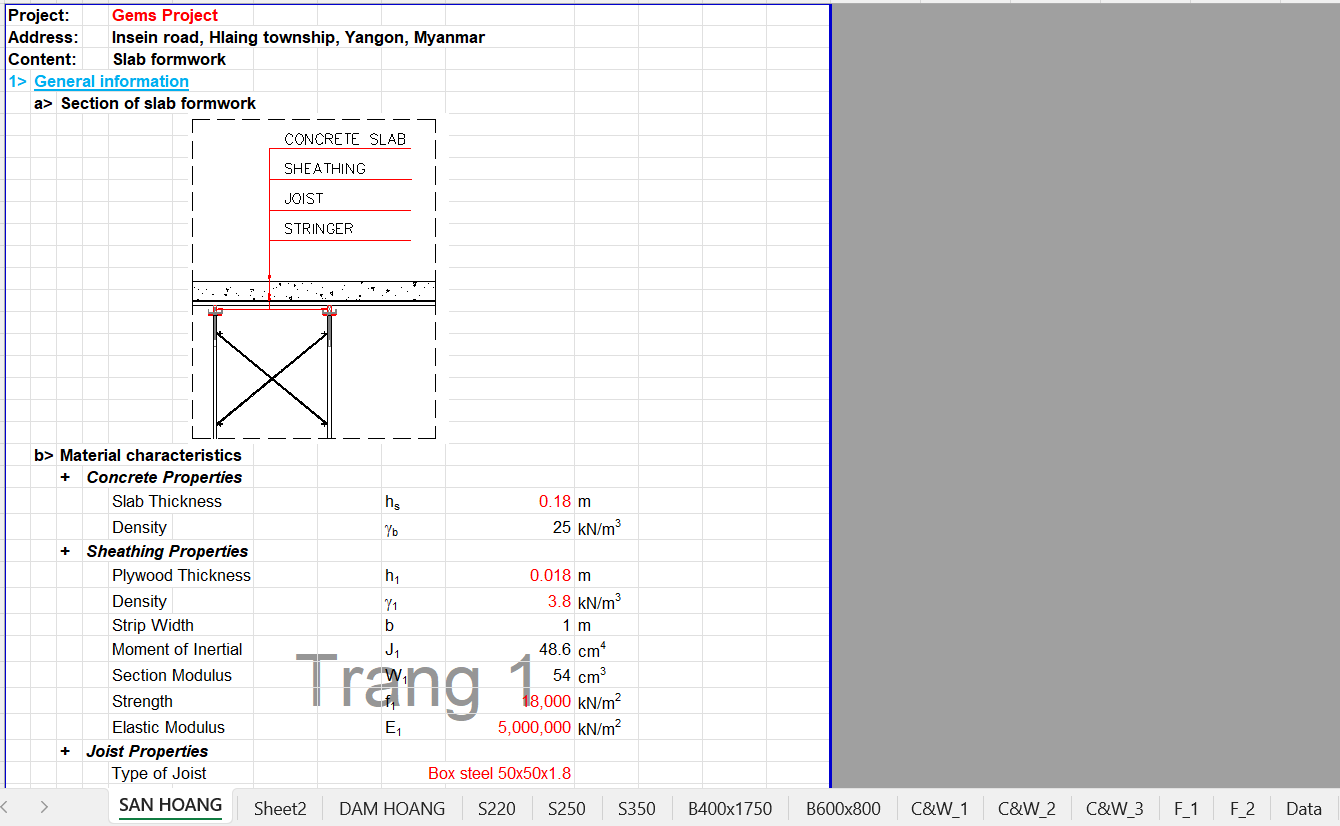Open the S350 sheet tab

click(x=637, y=808)
